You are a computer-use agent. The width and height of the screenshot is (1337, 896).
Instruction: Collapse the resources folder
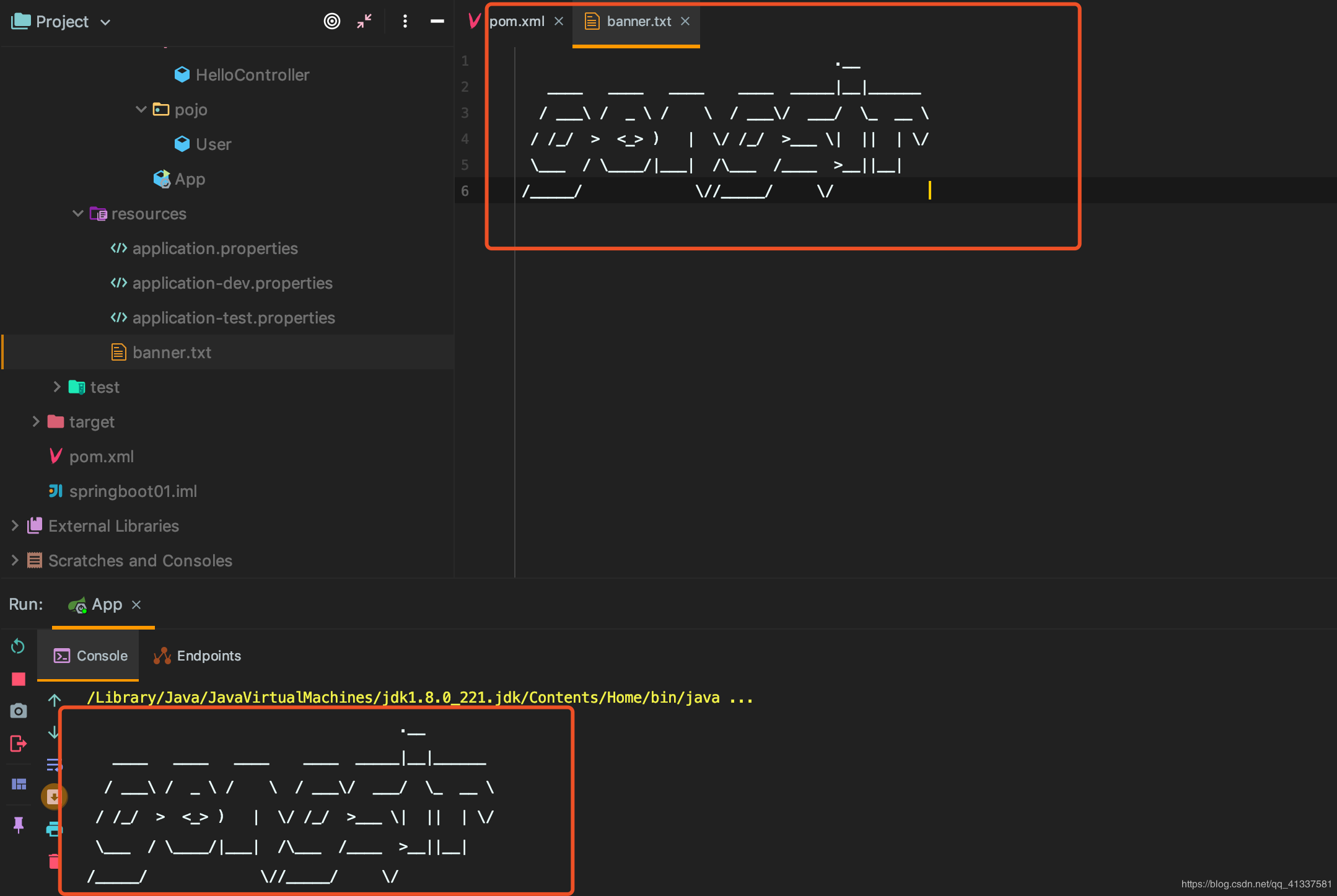click(x=78, y=214)
